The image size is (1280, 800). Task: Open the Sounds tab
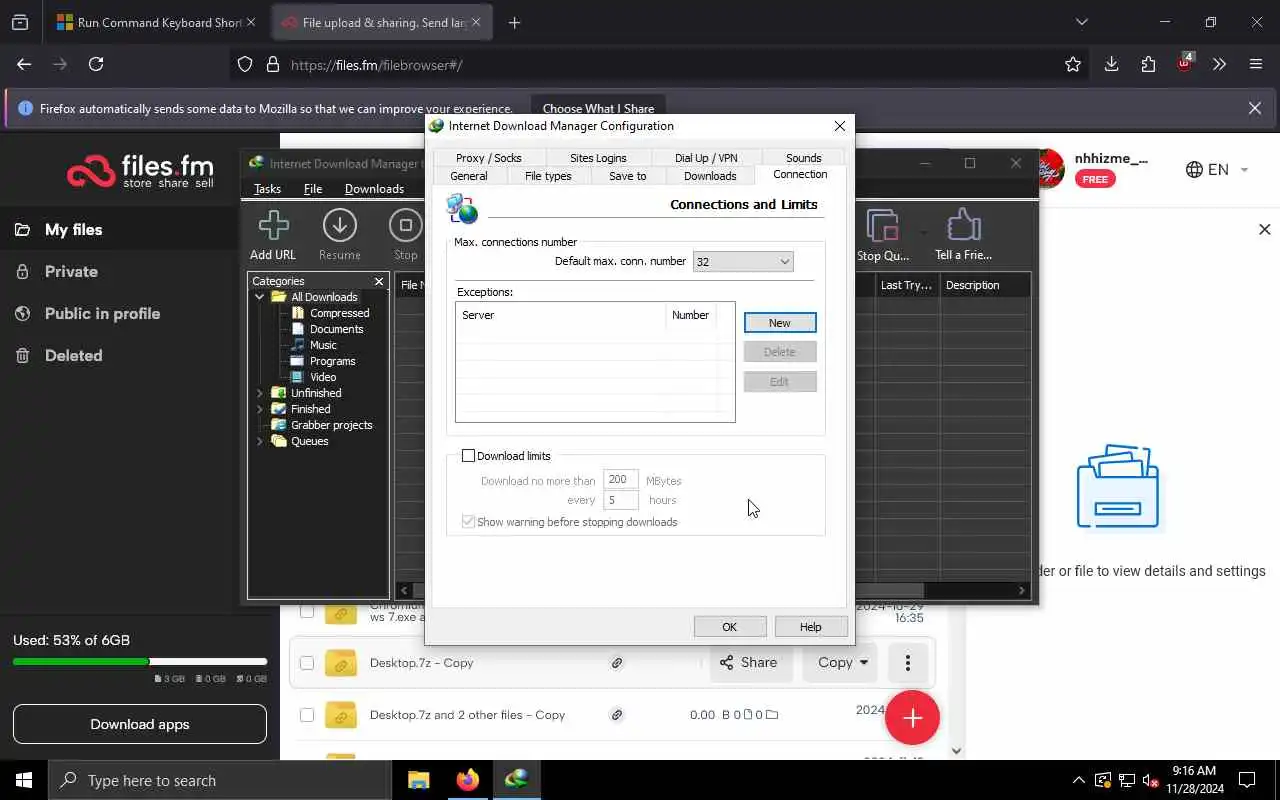pyautogui.click(x=803, y=158)
